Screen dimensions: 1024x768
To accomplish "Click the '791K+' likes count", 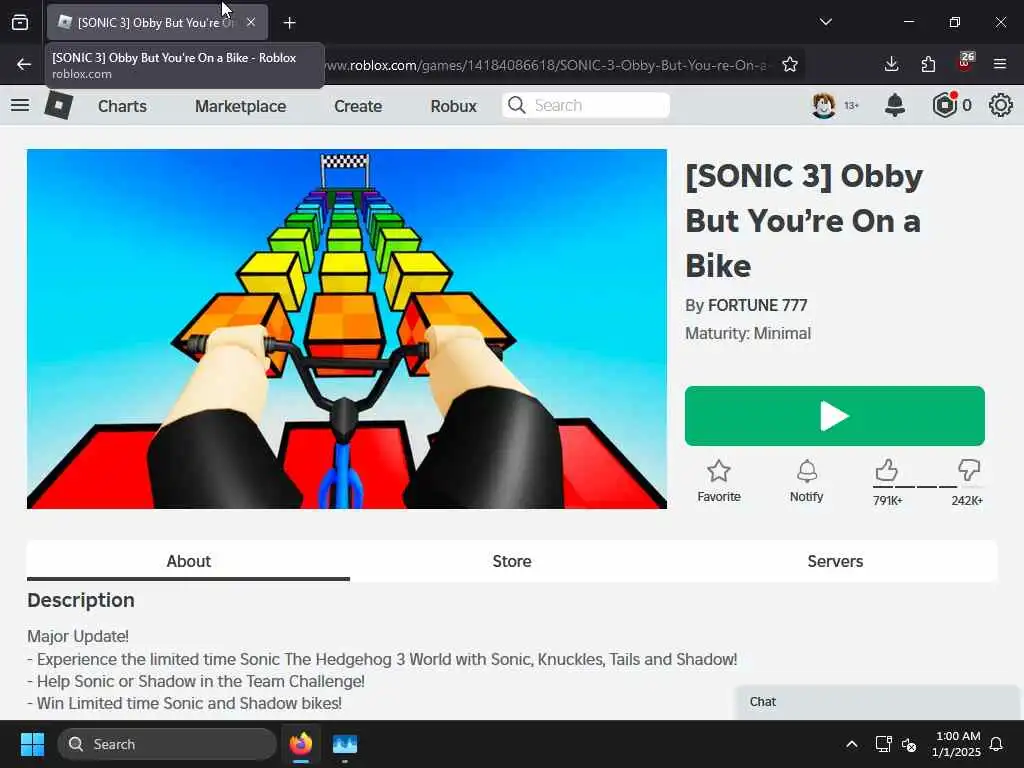I will coord(888,500).
